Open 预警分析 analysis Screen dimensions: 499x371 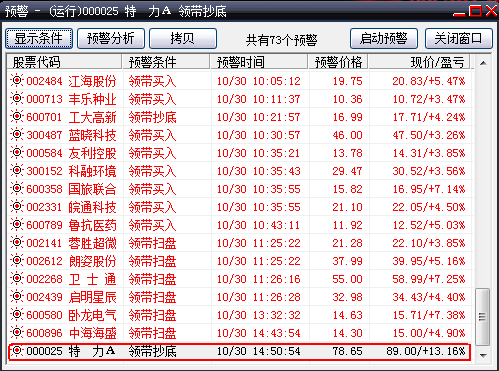point(111,39)
